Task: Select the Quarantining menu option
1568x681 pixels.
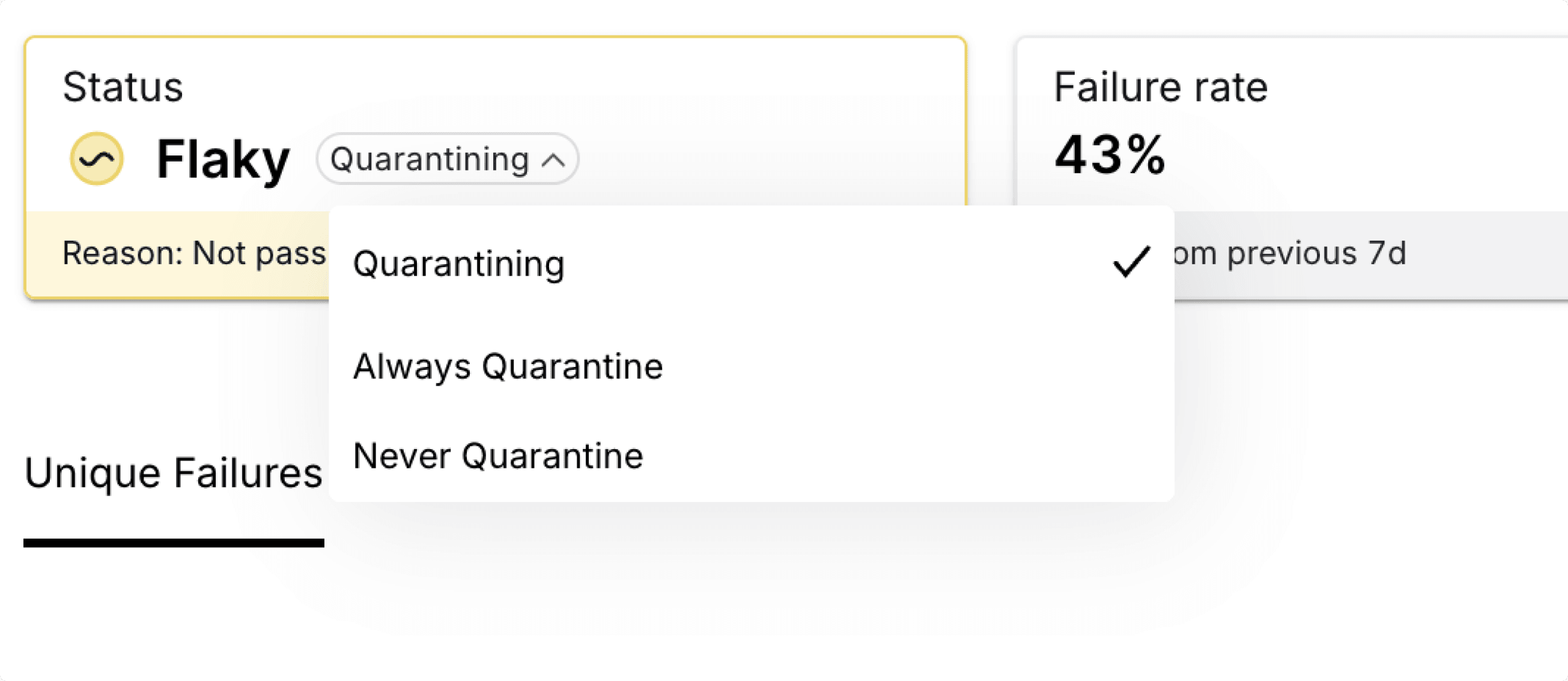Action: click(751, 264)
